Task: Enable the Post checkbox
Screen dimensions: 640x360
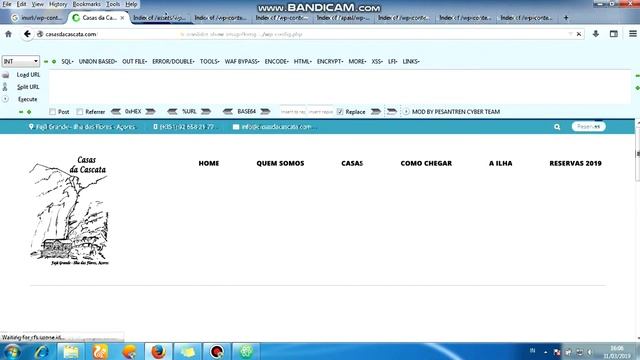Action: [x=52, y=111]
